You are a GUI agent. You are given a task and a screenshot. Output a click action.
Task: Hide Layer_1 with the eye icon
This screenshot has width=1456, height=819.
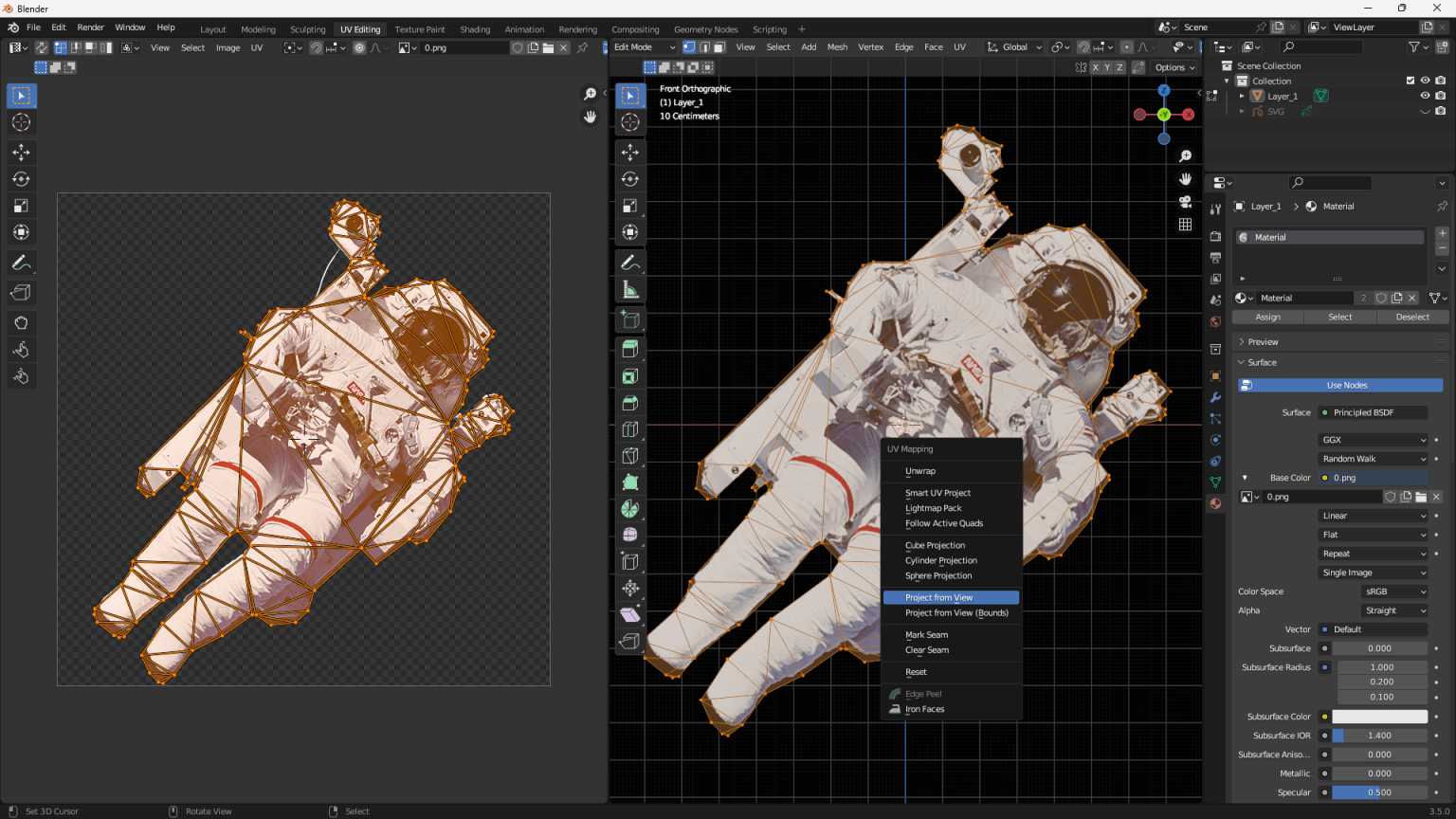pyautogui.click(x=1425, y=96)
